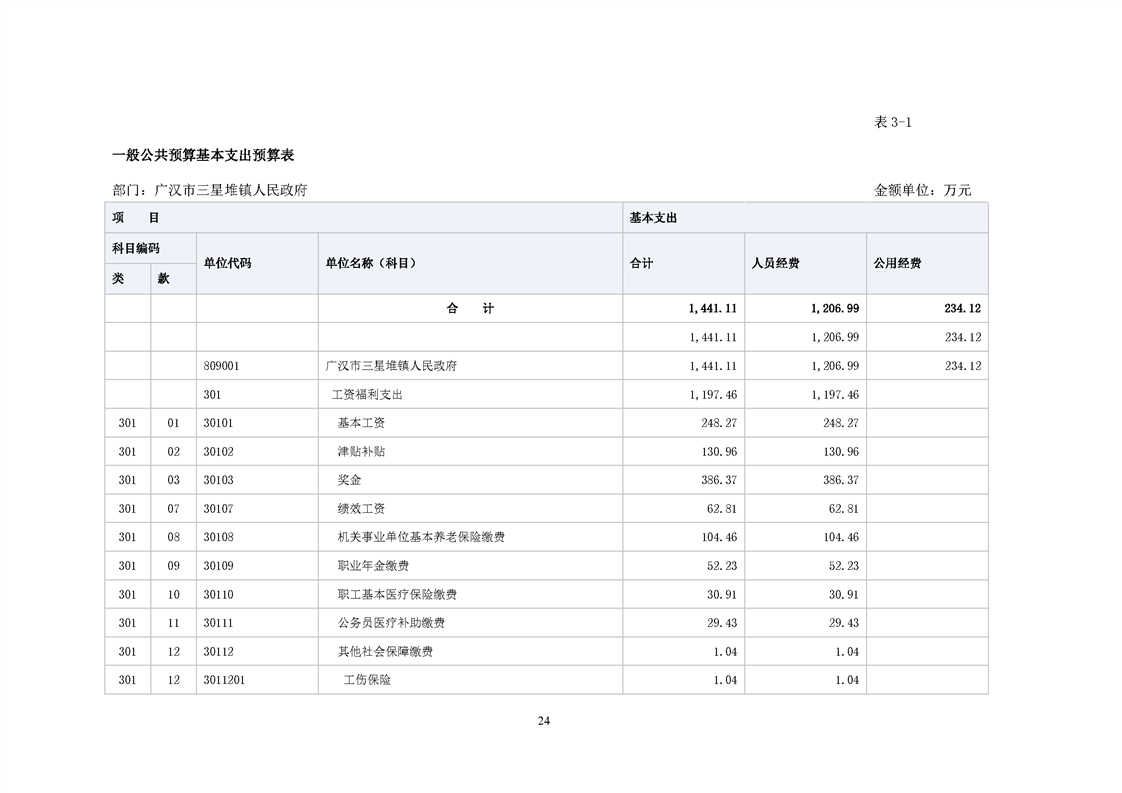Select the 单位代码 header cell
The height and width of the screenshot is (793, 1122).
pos(257,263)
